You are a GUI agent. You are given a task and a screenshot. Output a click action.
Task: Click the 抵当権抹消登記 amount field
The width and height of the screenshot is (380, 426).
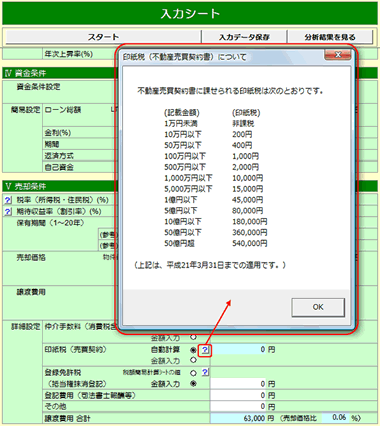[239, 384]
